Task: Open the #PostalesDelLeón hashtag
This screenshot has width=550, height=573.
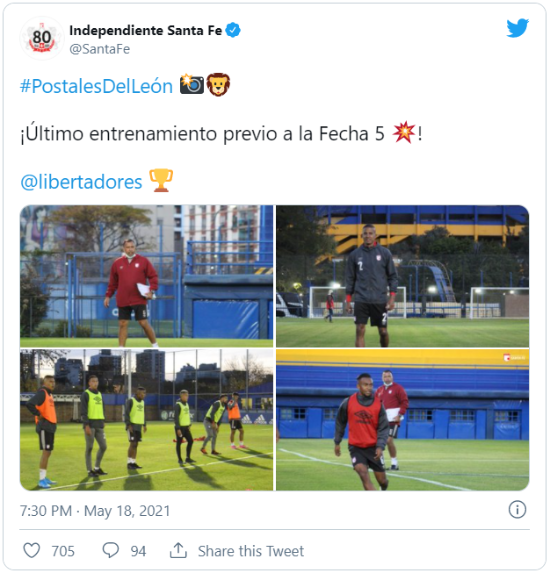Action: (x=96, y=86)
